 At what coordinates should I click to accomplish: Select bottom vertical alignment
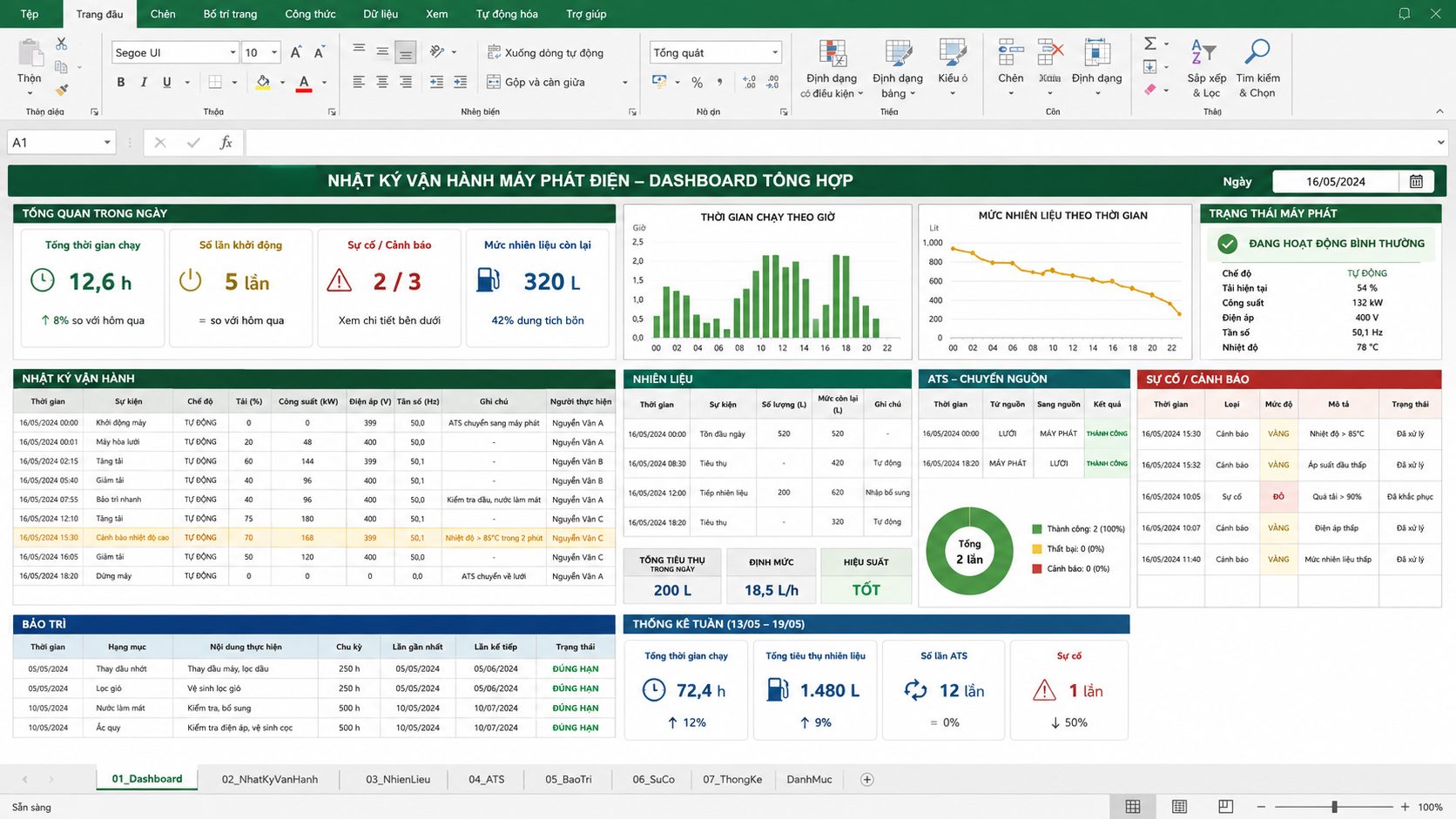click(405, 52)
